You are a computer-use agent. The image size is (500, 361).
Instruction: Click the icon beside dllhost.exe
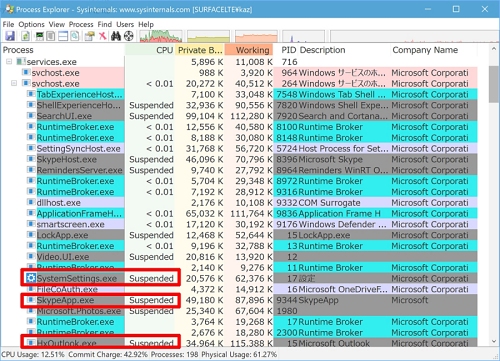31,202
